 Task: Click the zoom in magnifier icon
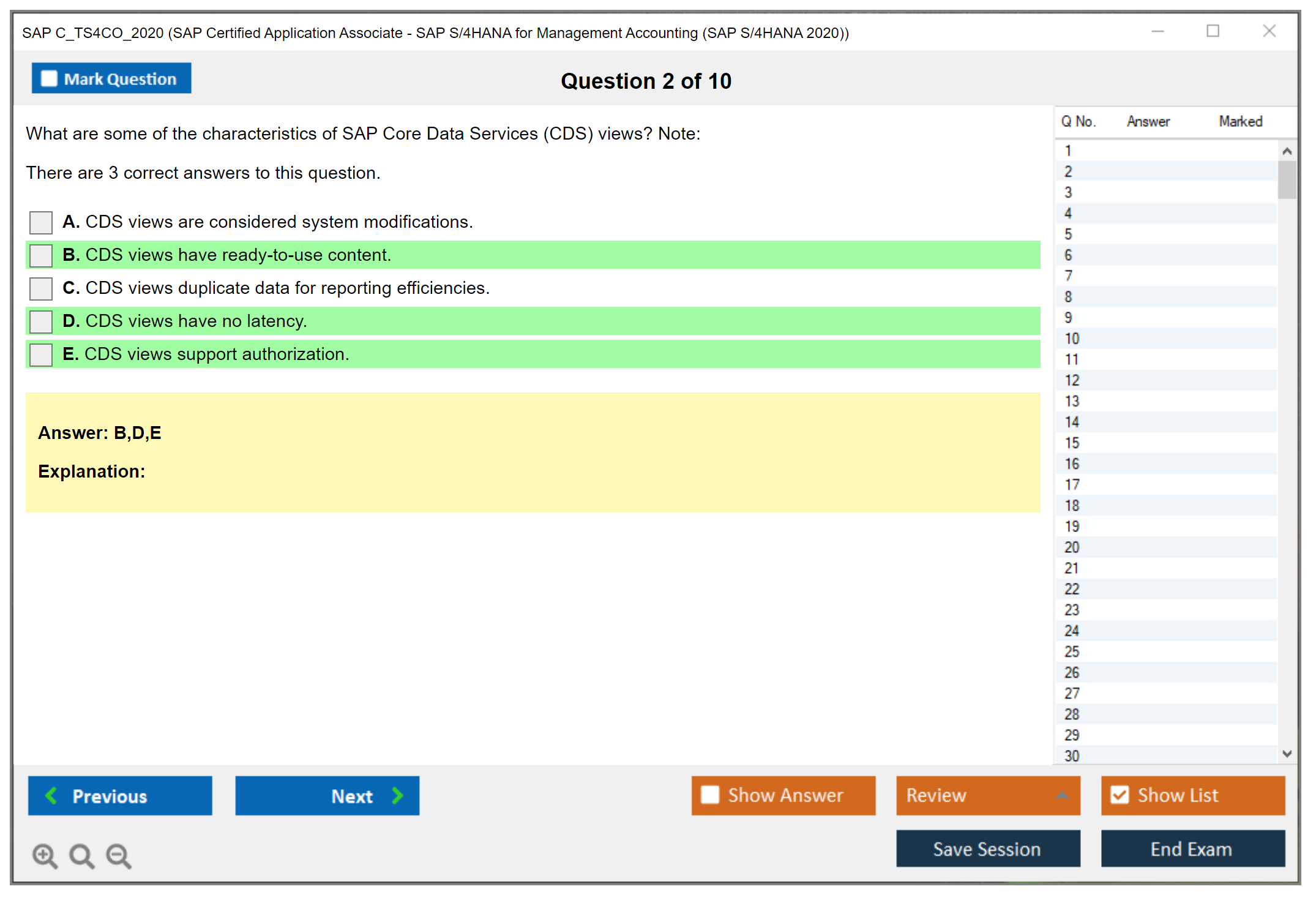[x=45, y=855]
